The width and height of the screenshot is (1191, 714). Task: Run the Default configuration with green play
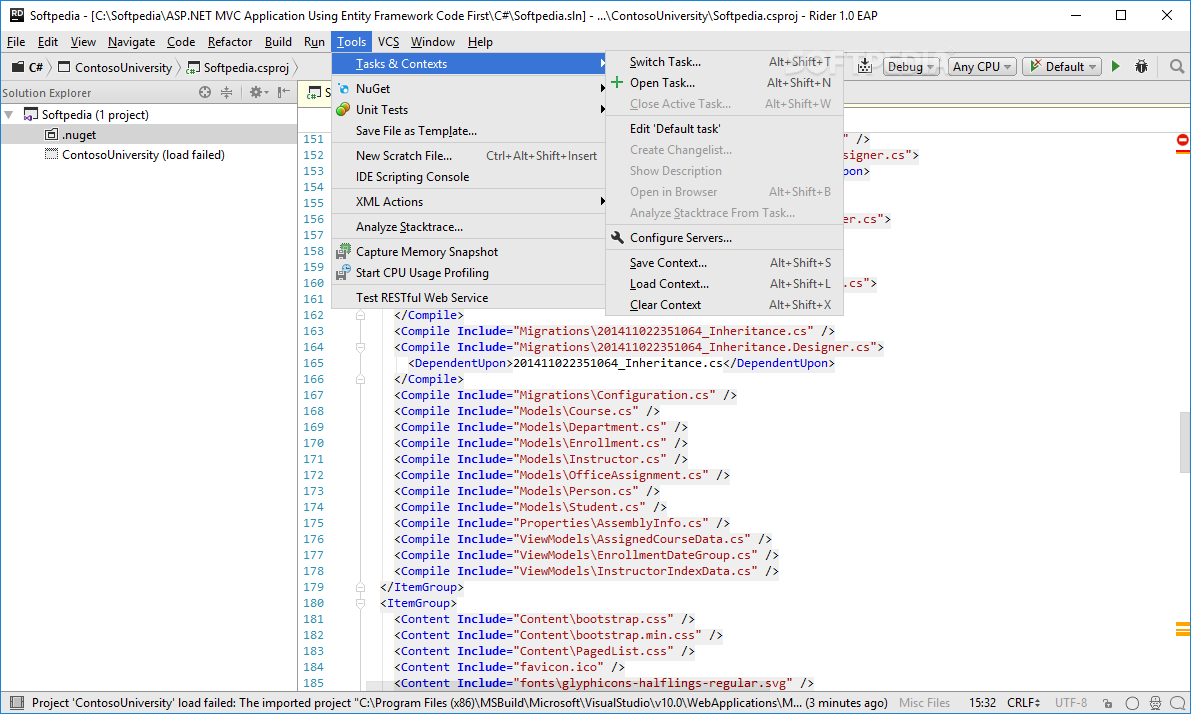(1116, 67)
